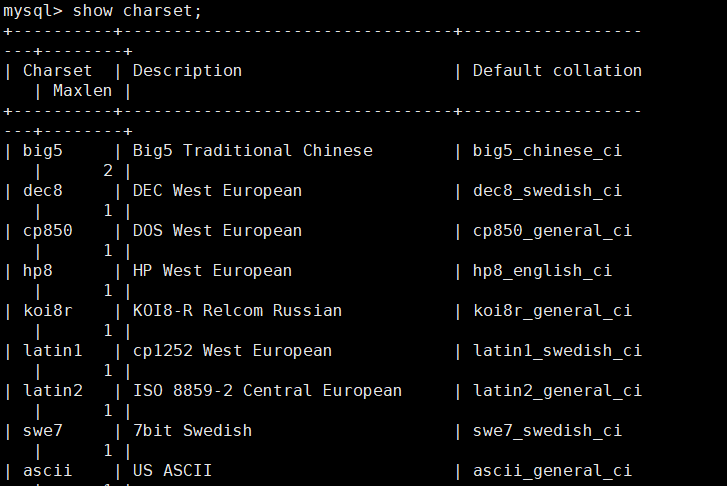Click the Default collation column header
Viewport: 727px width, 486px height.
pos(557,71)
